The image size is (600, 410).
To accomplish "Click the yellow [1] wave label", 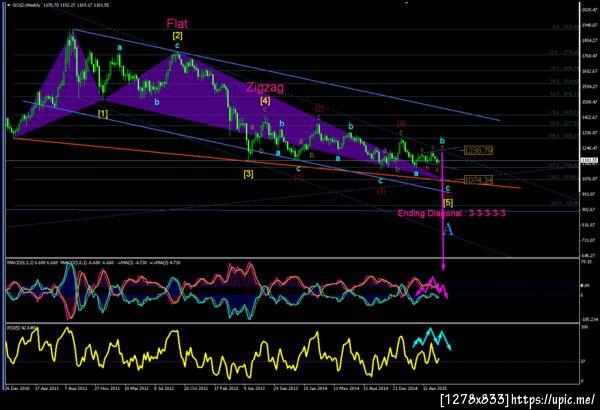I will (103, 114).
